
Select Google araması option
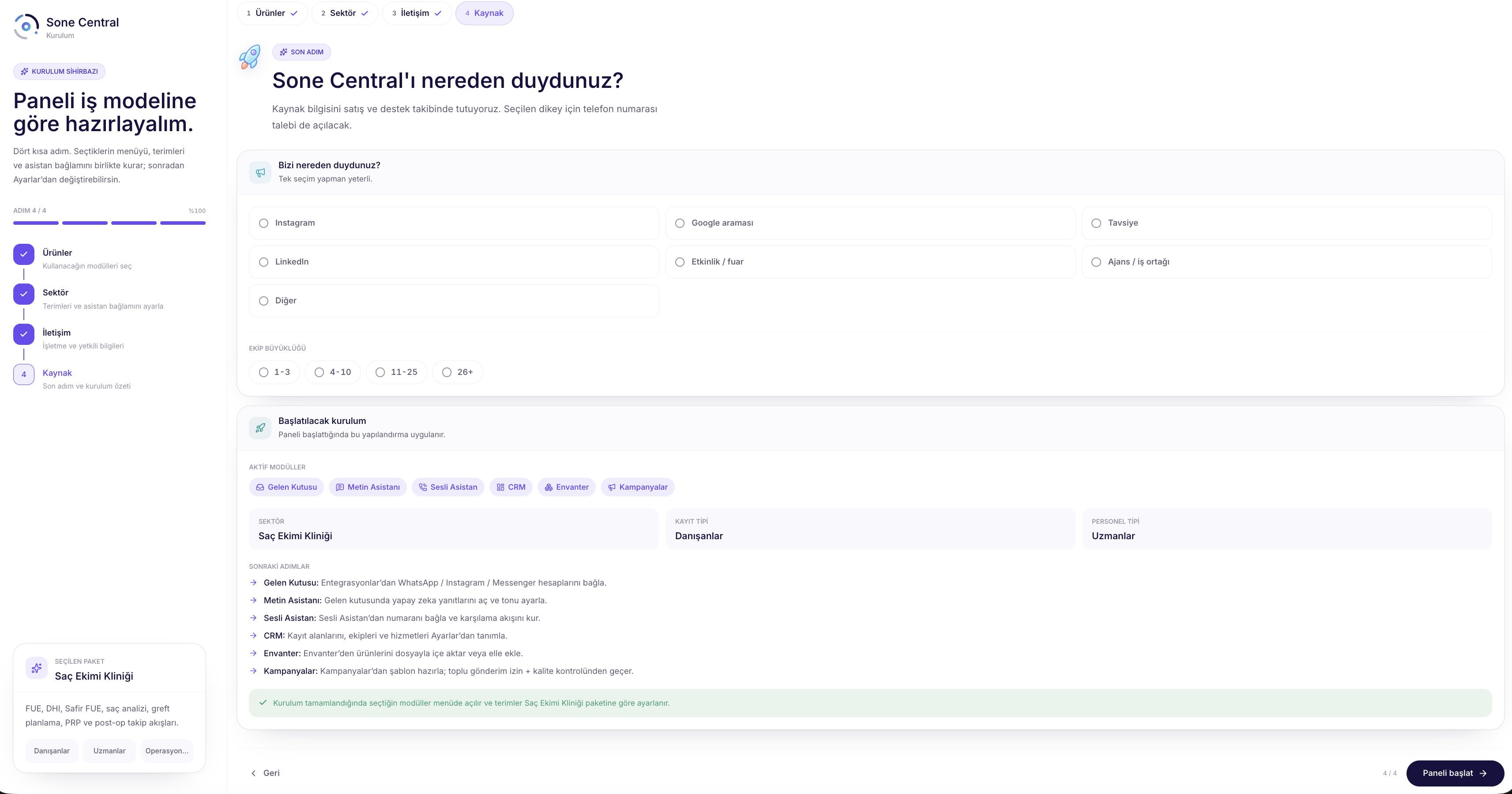coord(870,223)
